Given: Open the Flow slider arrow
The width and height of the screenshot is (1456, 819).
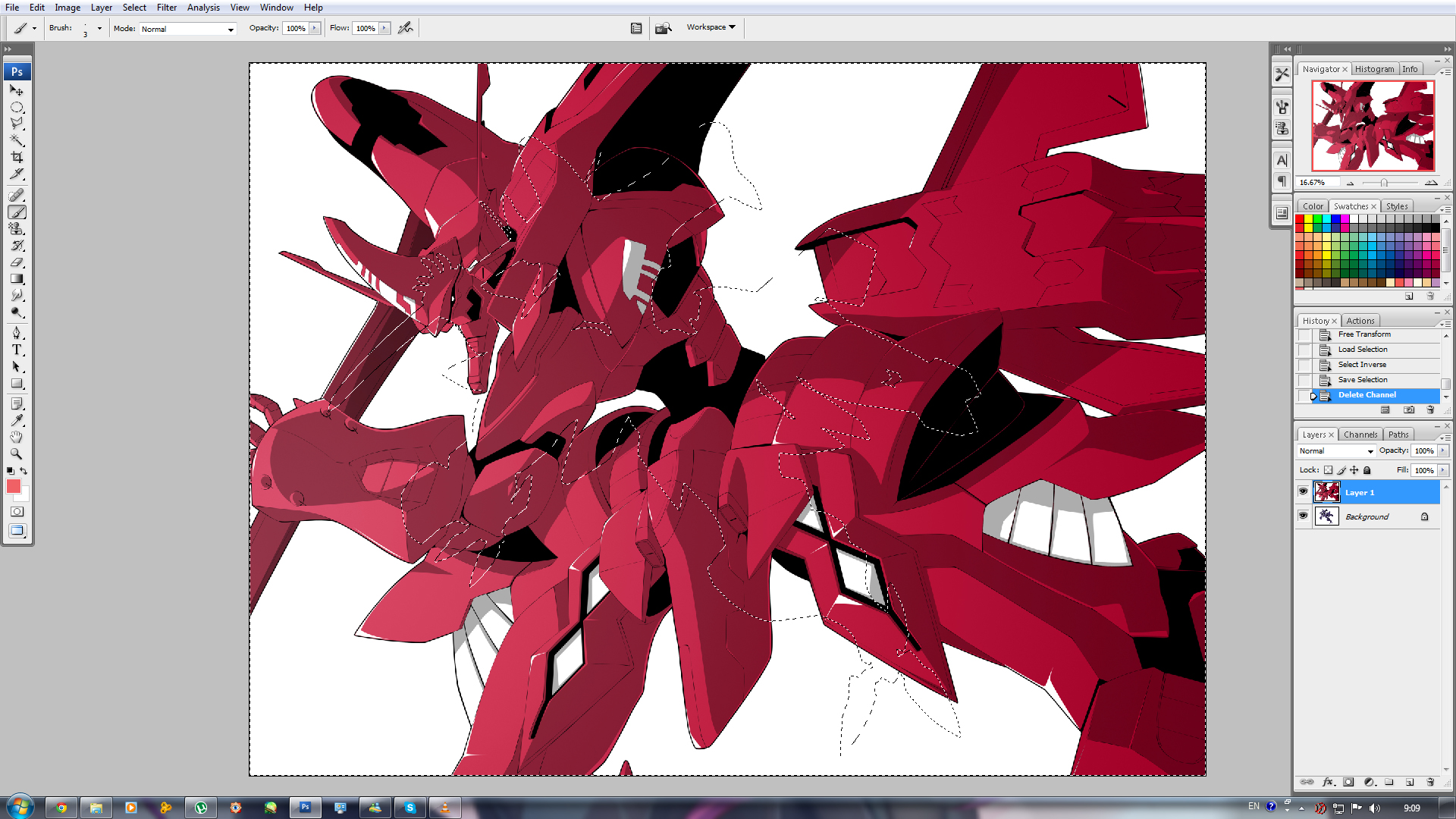Looking at the screenshot, I should (x=384, y=28).
